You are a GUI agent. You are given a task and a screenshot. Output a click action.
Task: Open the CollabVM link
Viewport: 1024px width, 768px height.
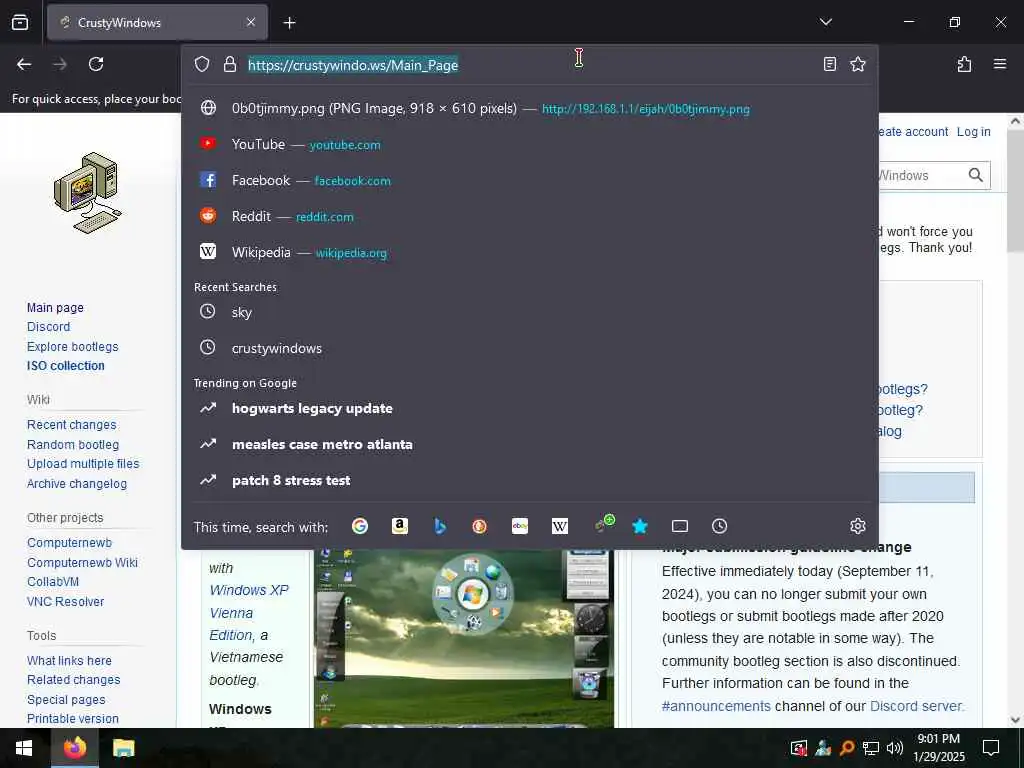click(x=53, y=582)
